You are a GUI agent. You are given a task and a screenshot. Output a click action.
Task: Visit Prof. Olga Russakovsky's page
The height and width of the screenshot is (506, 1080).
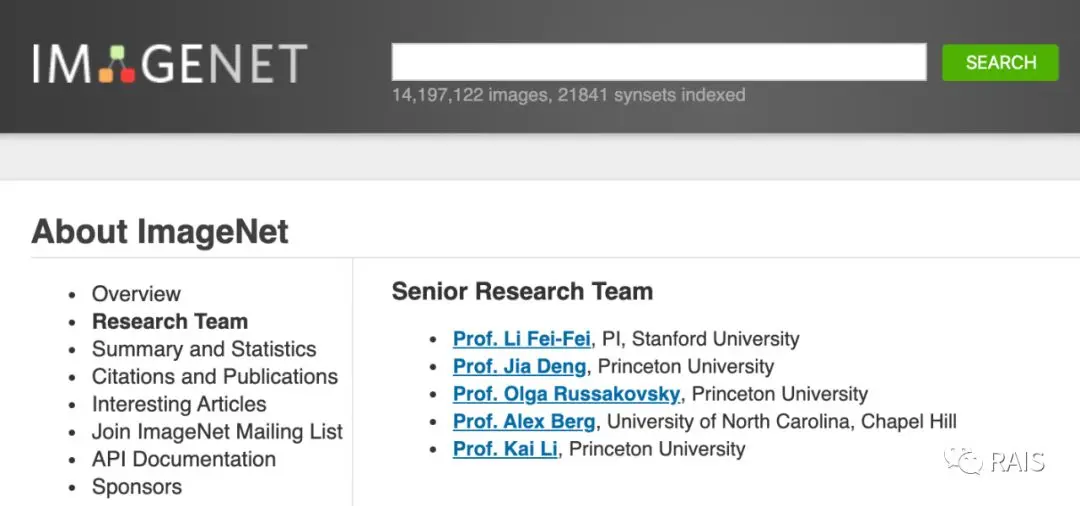coord(566,394)
